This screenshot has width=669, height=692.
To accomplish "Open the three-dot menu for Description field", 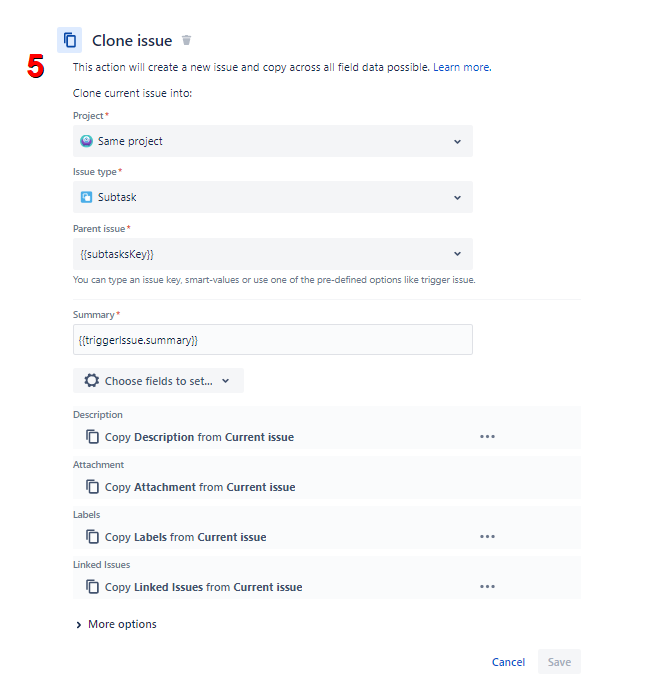I will coord(487,436).
